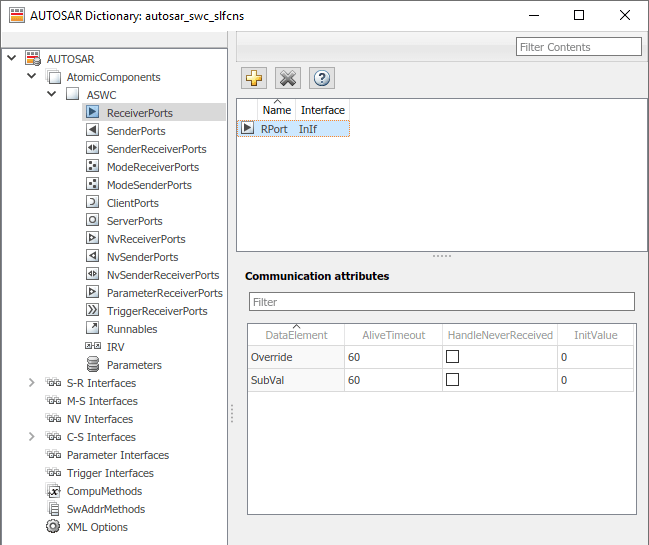Click the InitValue column header
Screen dimensions: 649x545
(x=595, y=335)
